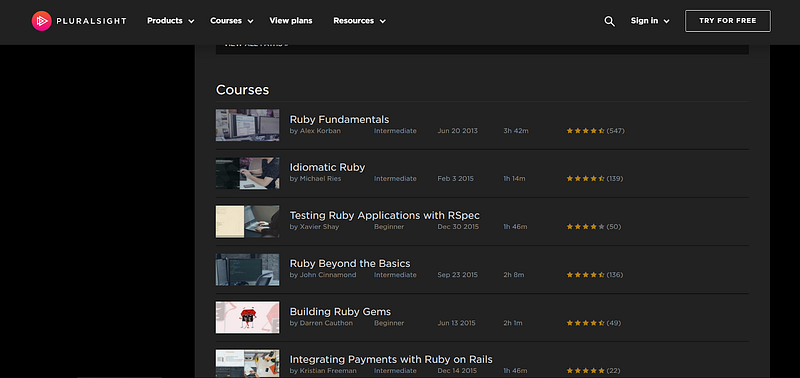Open Ruby Beyond the Basics course
The width and height of the screenshot is (800, 378).
click(x=350, y=264)
